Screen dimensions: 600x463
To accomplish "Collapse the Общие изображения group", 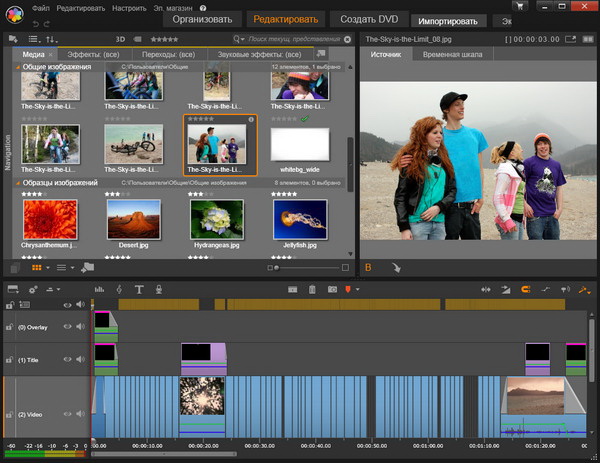I will pos(17,67).
